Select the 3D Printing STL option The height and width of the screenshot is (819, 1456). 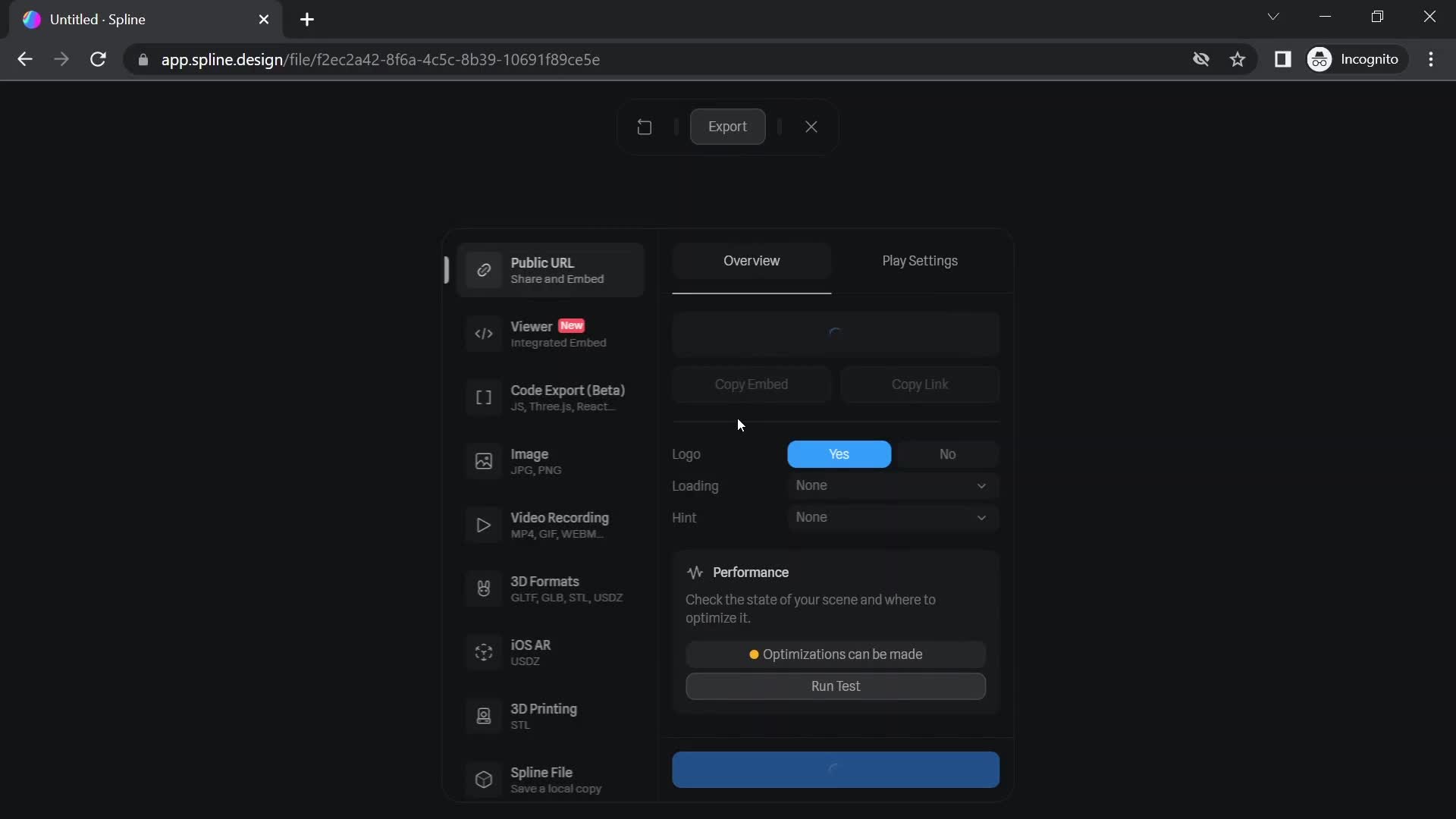click(551, 716)
